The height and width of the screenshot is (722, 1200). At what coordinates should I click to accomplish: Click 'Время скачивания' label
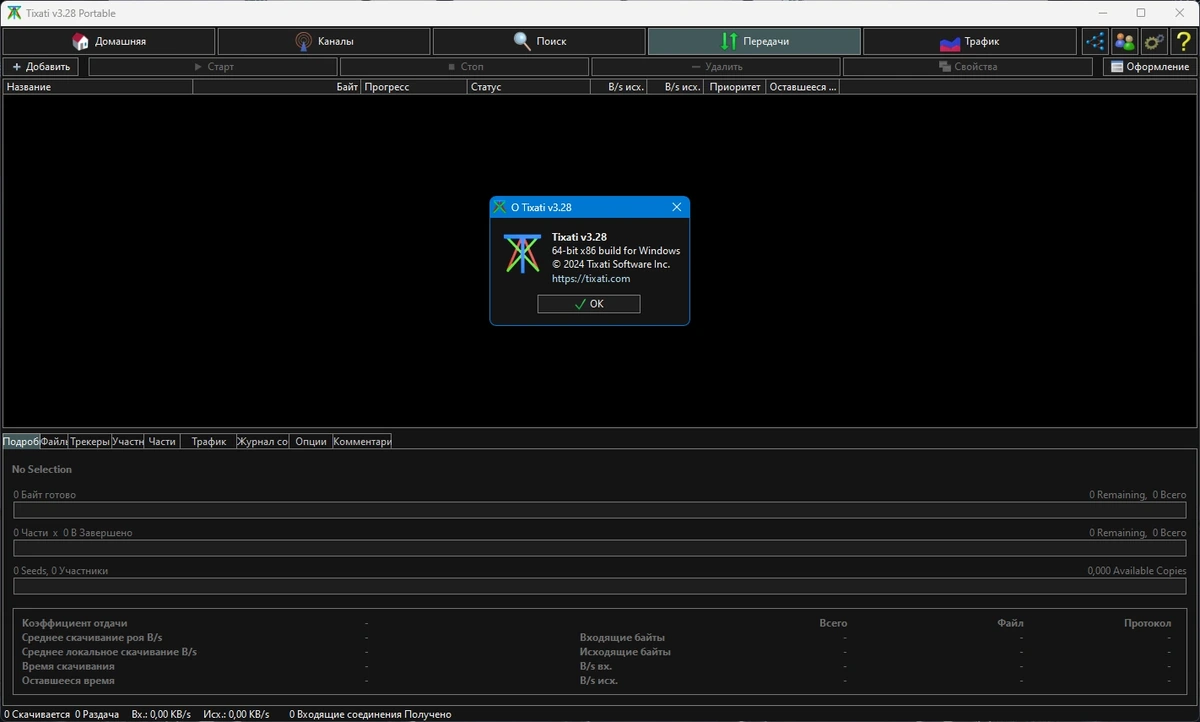click(68, 666)
